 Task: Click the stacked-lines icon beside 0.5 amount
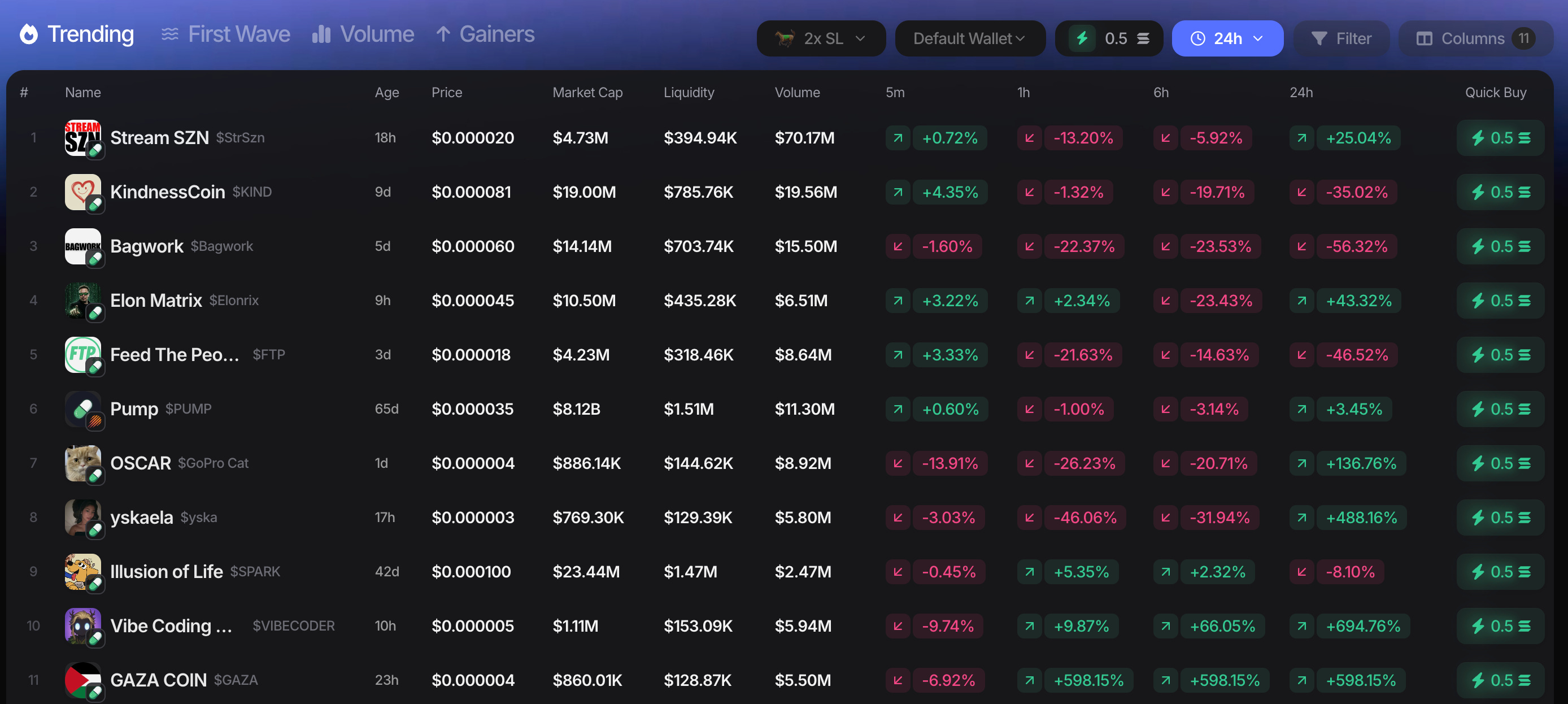click(1143, 38)
